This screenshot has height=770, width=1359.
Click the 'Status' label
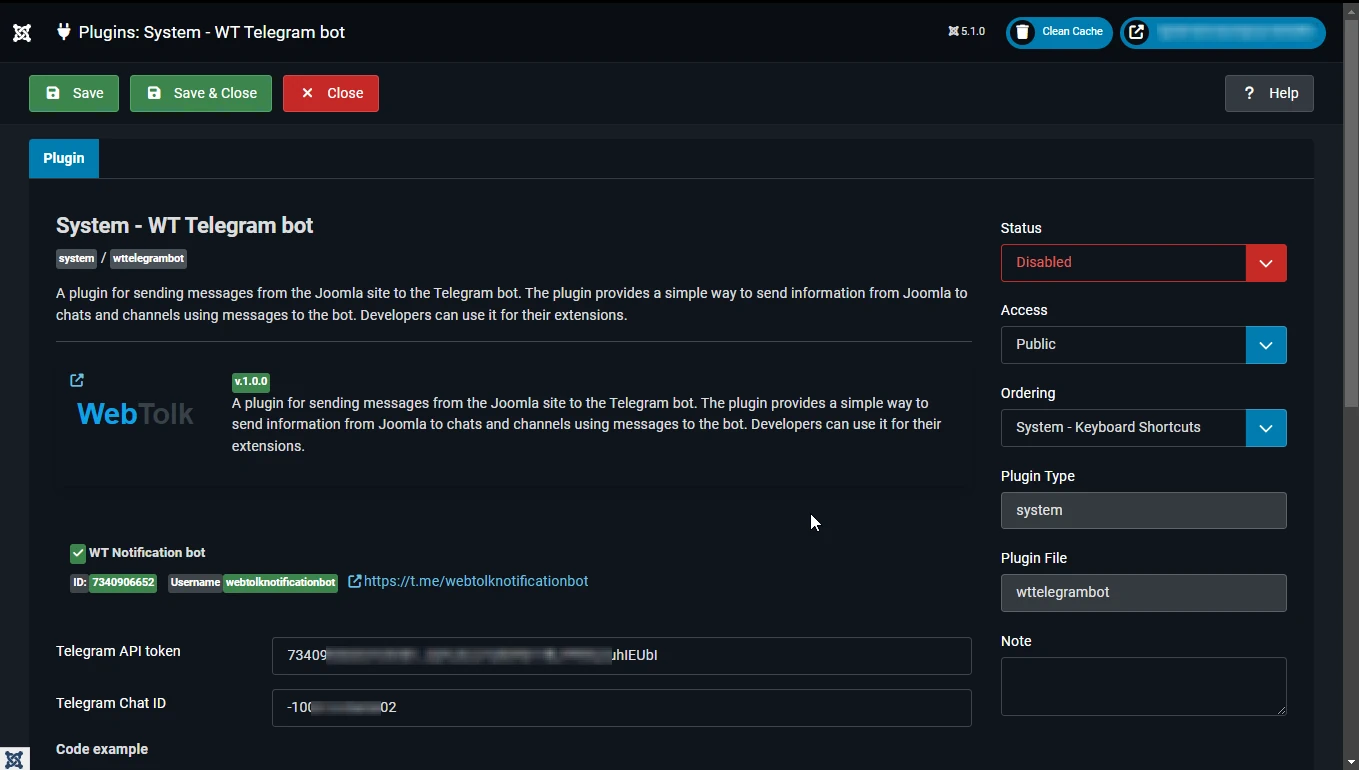1021,228
